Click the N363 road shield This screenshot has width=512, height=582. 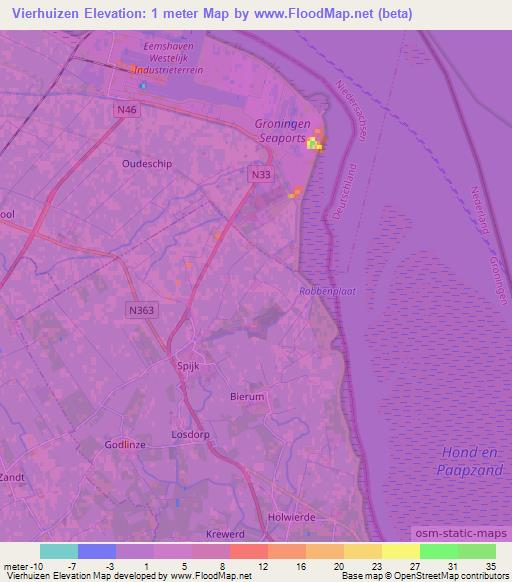click(x=141, y=310)
